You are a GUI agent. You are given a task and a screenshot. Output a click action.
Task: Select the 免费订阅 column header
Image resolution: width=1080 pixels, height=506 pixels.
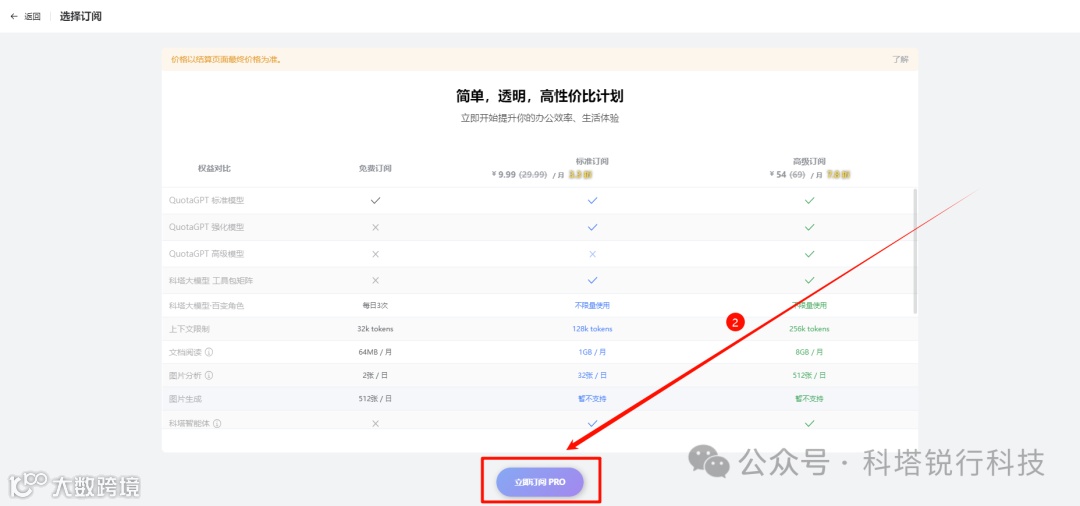pos(375,168)
